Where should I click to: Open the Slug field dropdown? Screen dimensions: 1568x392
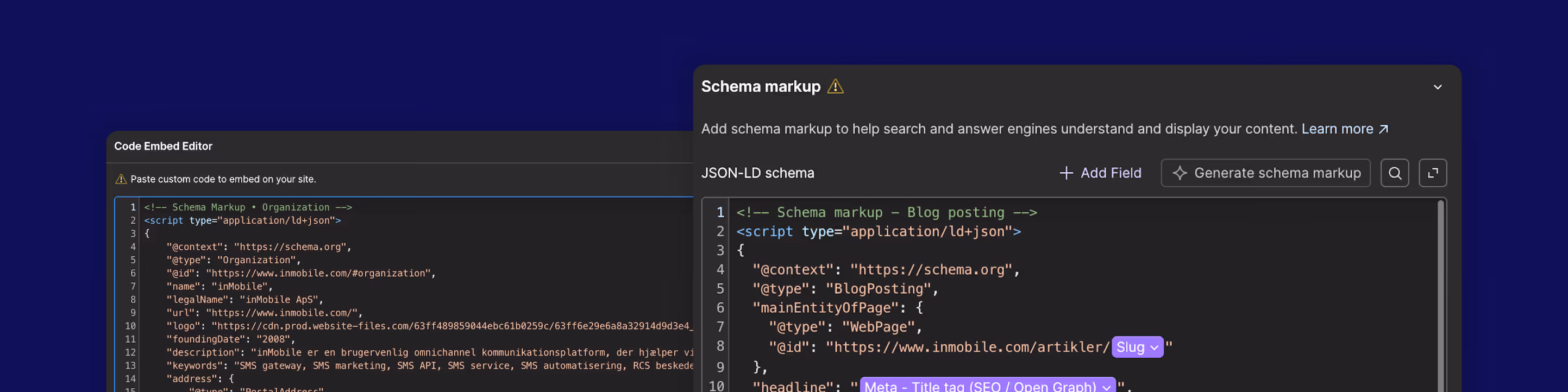(x=1137, y=347)
